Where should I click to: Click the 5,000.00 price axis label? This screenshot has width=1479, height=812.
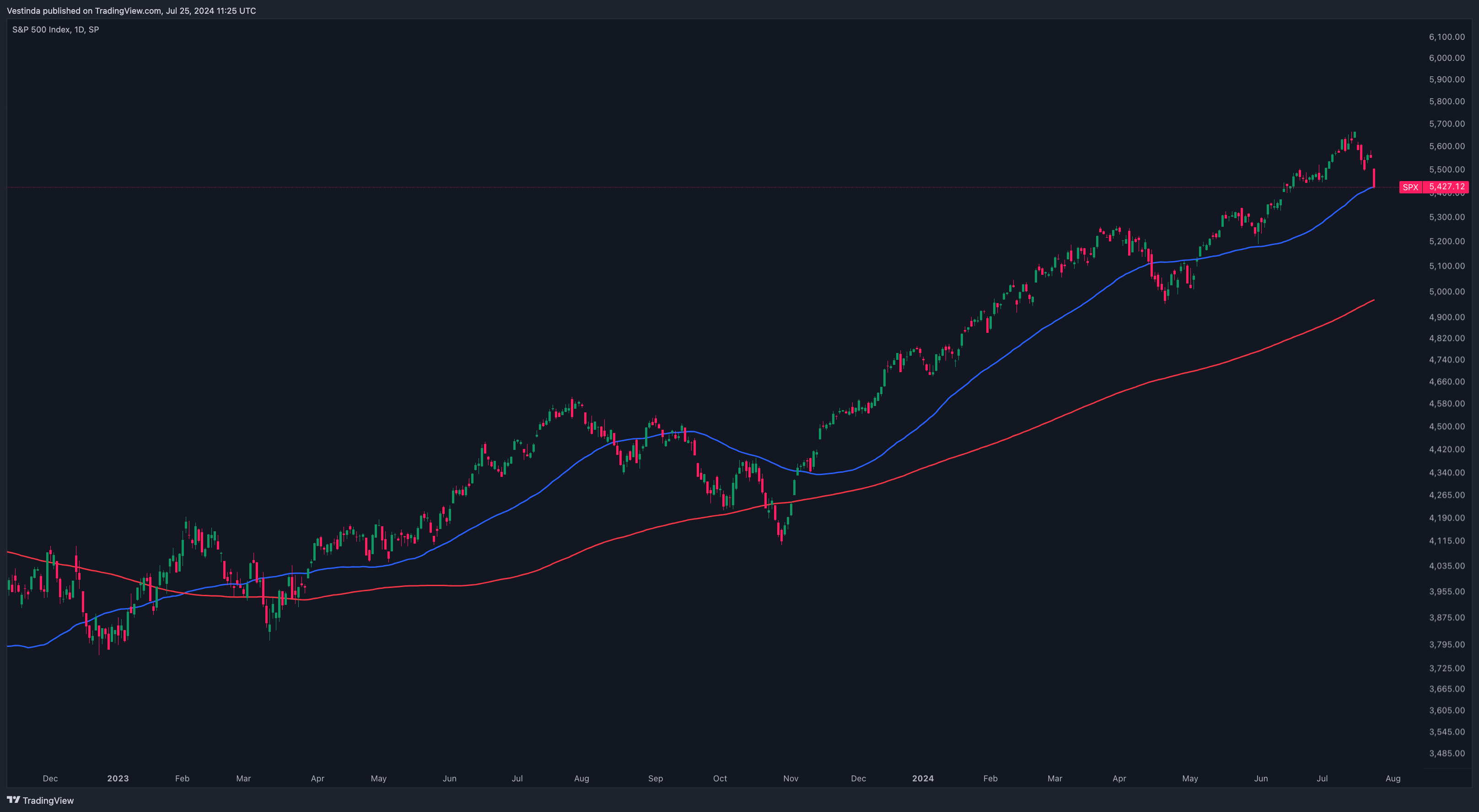click(1446, 291)
